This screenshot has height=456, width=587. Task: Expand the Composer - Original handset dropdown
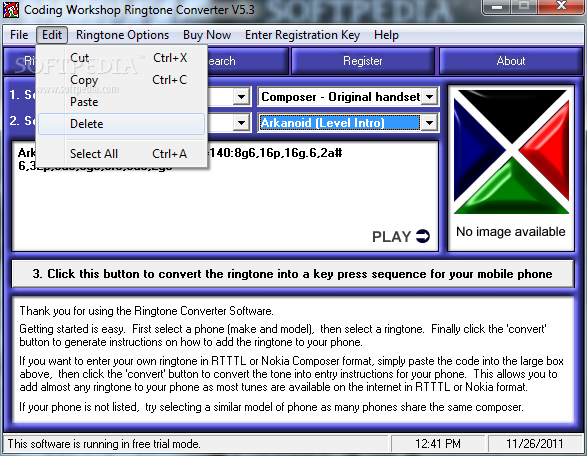430,97
